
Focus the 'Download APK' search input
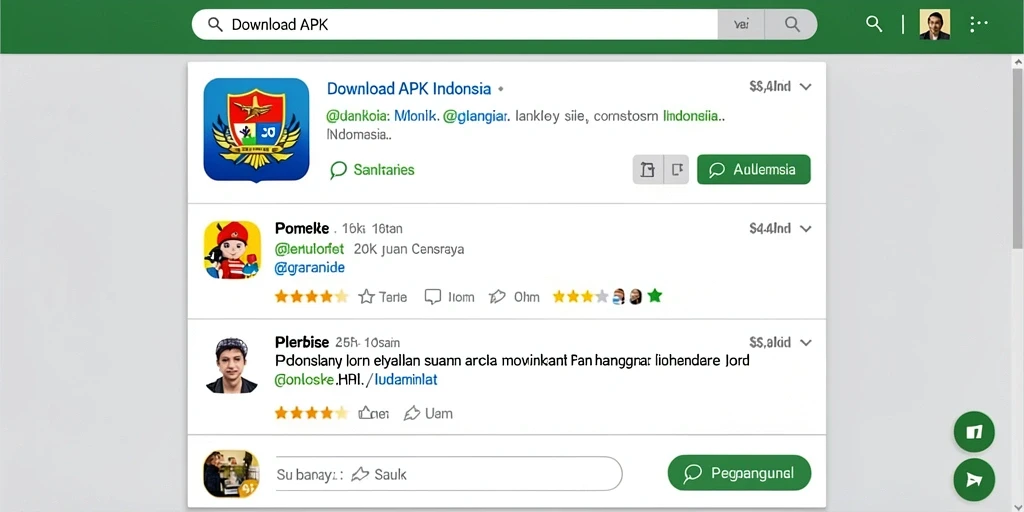coord(455,25)
